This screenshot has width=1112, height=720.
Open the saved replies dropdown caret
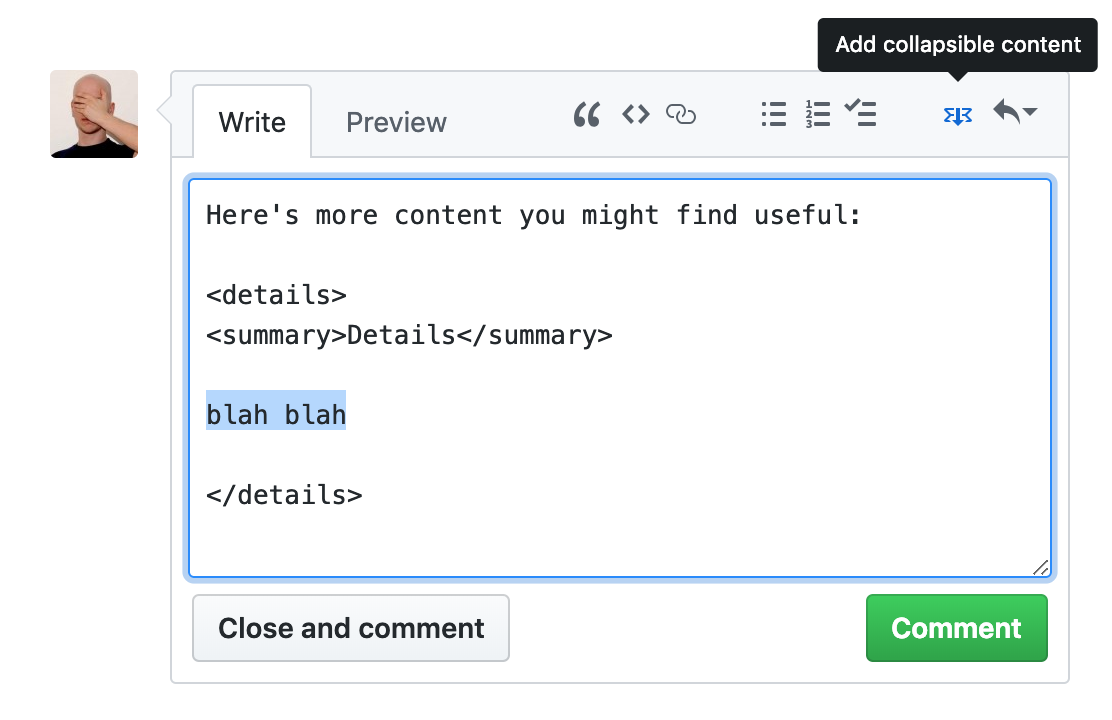pyautogui.click(x=1030, y=111)
